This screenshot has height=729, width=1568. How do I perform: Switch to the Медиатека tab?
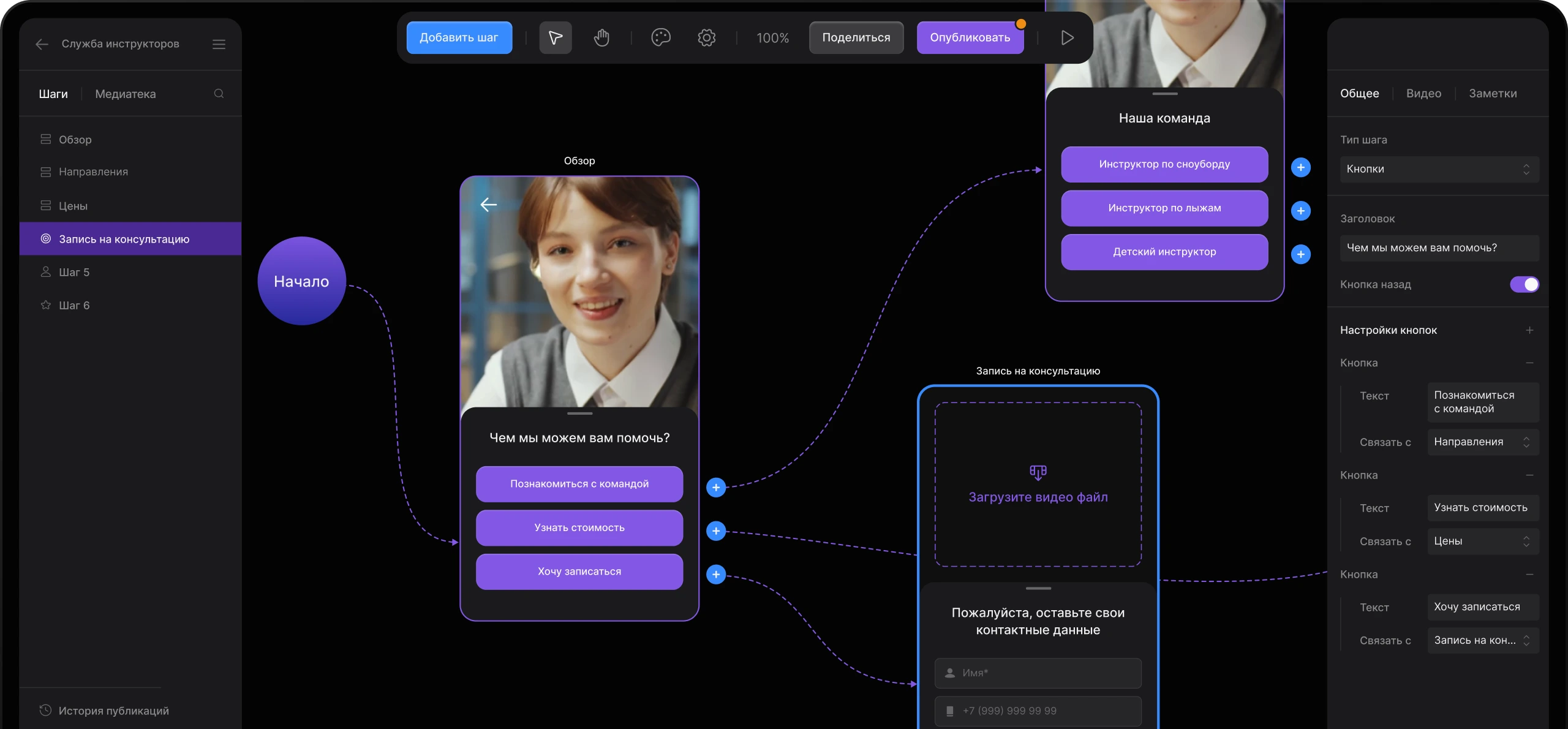coord(126,94)
